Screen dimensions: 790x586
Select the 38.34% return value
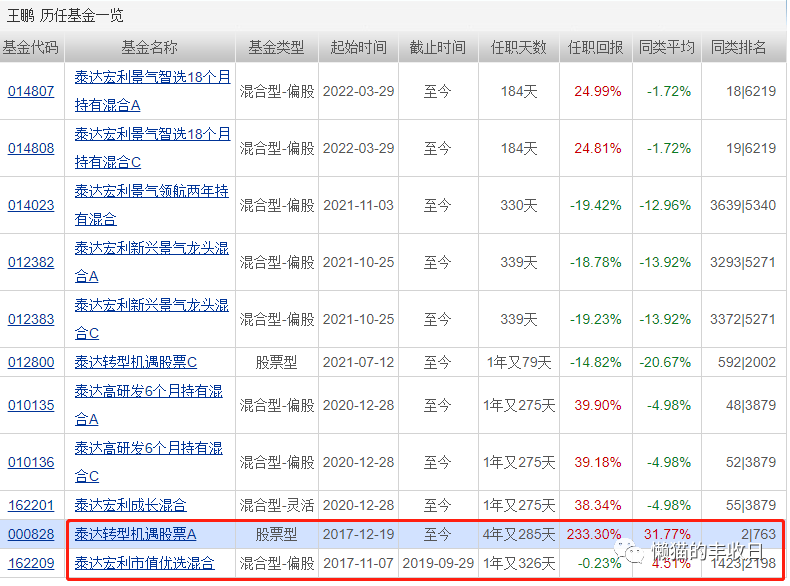pos(598,505)
